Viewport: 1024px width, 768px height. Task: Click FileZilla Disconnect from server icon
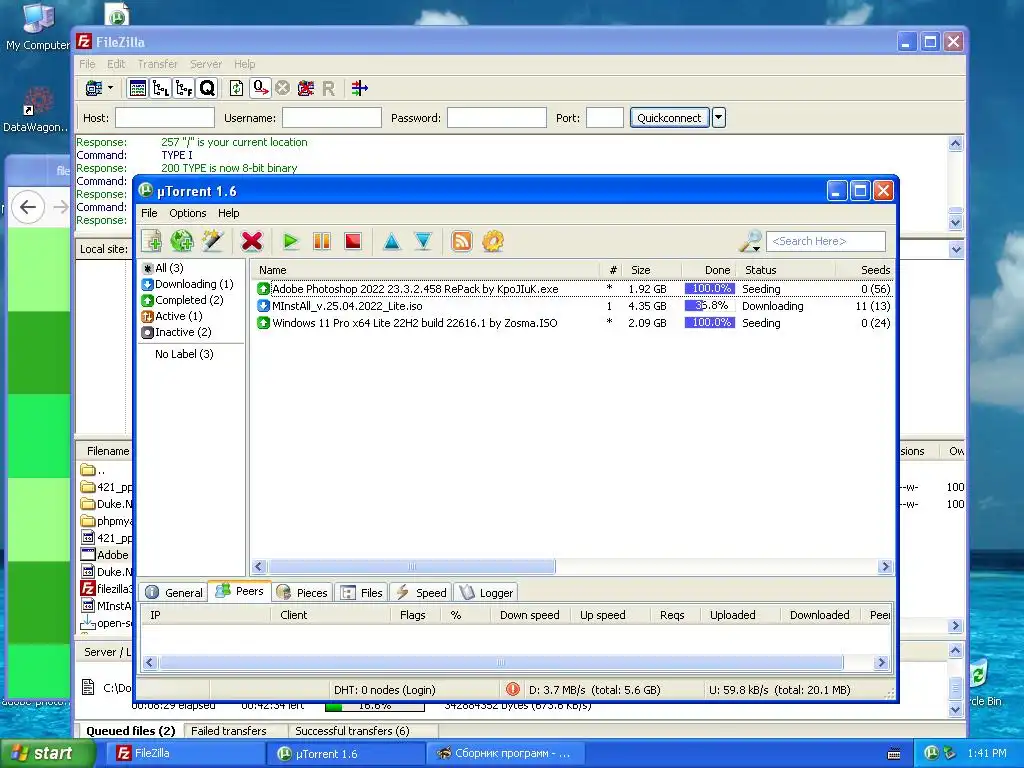(306, 88)
